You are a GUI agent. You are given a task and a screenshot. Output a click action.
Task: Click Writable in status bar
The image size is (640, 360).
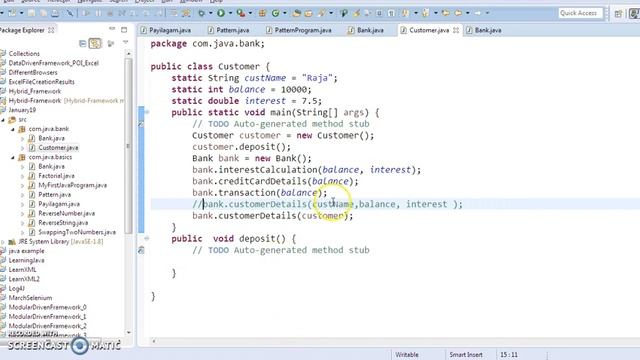coord(407,355)
